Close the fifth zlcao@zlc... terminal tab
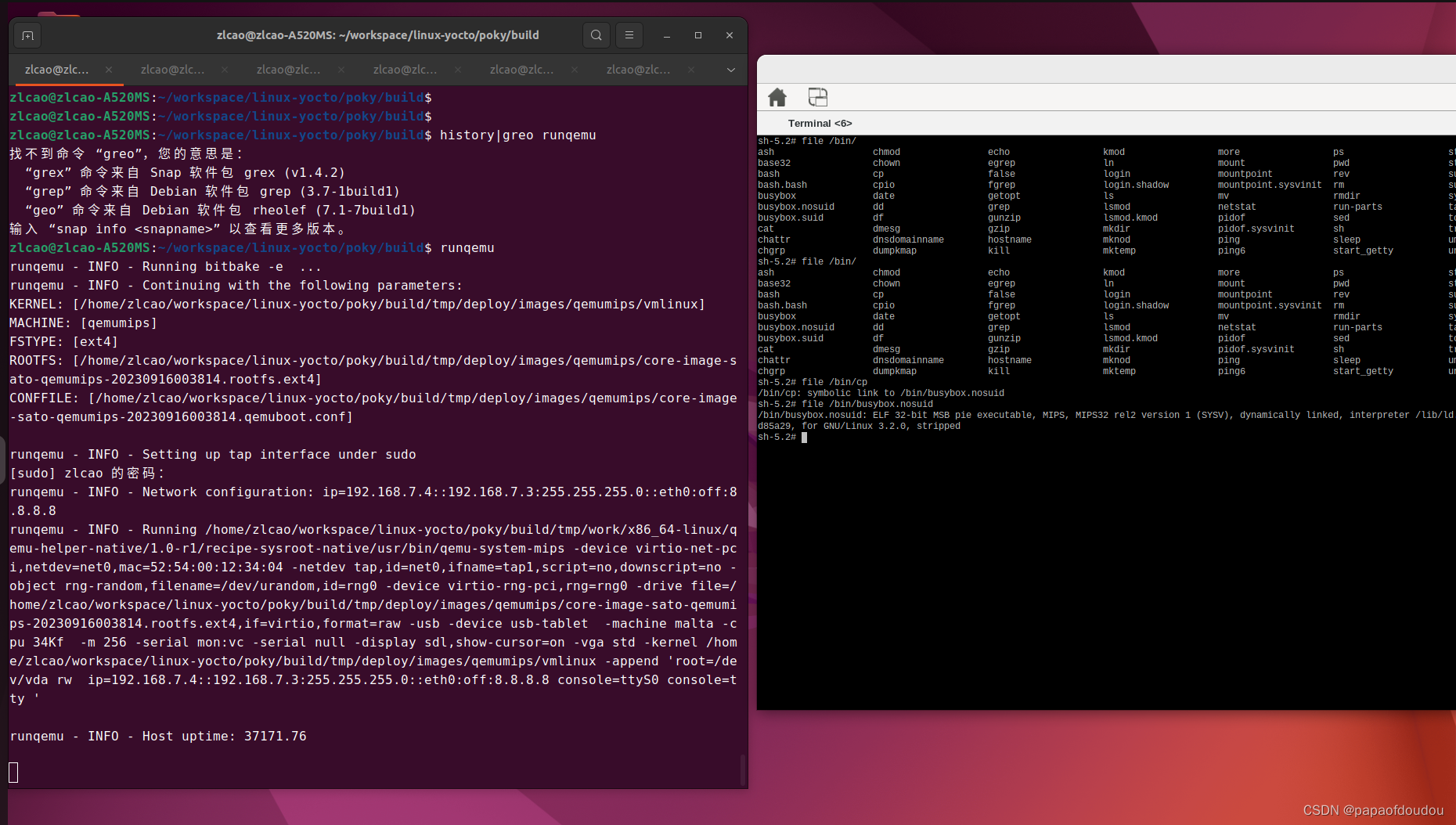This screenshot has height=825, width=1456. tap(574, 70)
